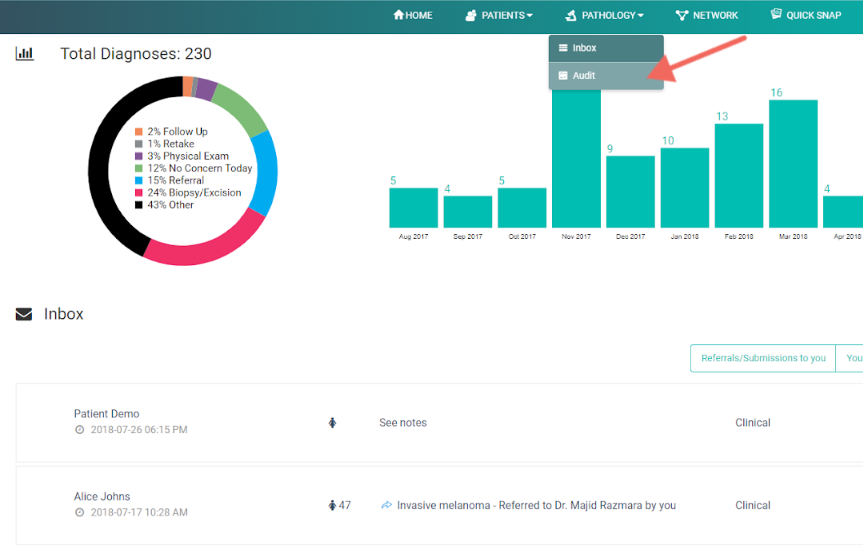Click the clock icon under Alice Johns
Viewport: 863px width, 547px height.
click(x=80, y=512)
